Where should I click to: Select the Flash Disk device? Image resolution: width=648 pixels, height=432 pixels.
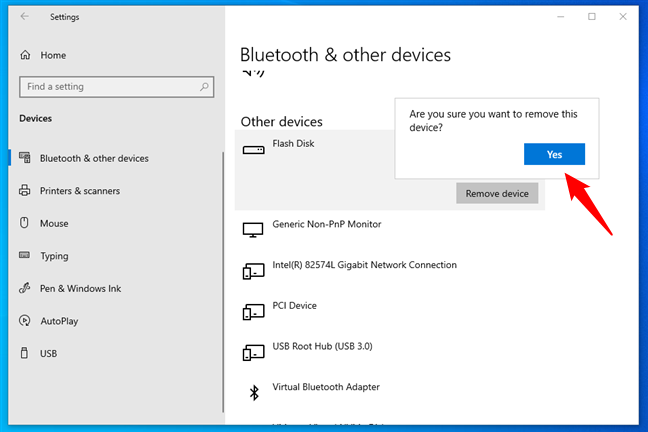tap(293, 143)
